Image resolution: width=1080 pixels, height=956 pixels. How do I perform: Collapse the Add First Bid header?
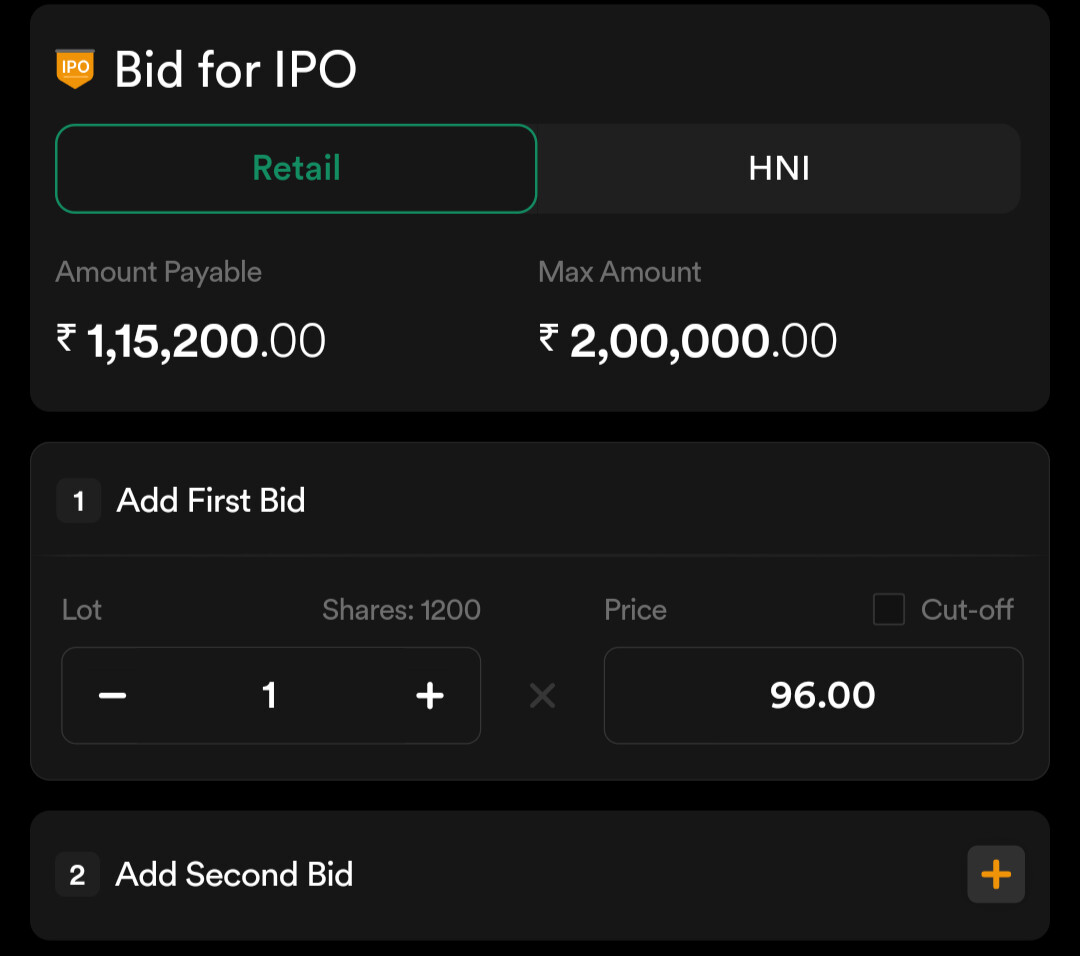click(x=540, y=500)
